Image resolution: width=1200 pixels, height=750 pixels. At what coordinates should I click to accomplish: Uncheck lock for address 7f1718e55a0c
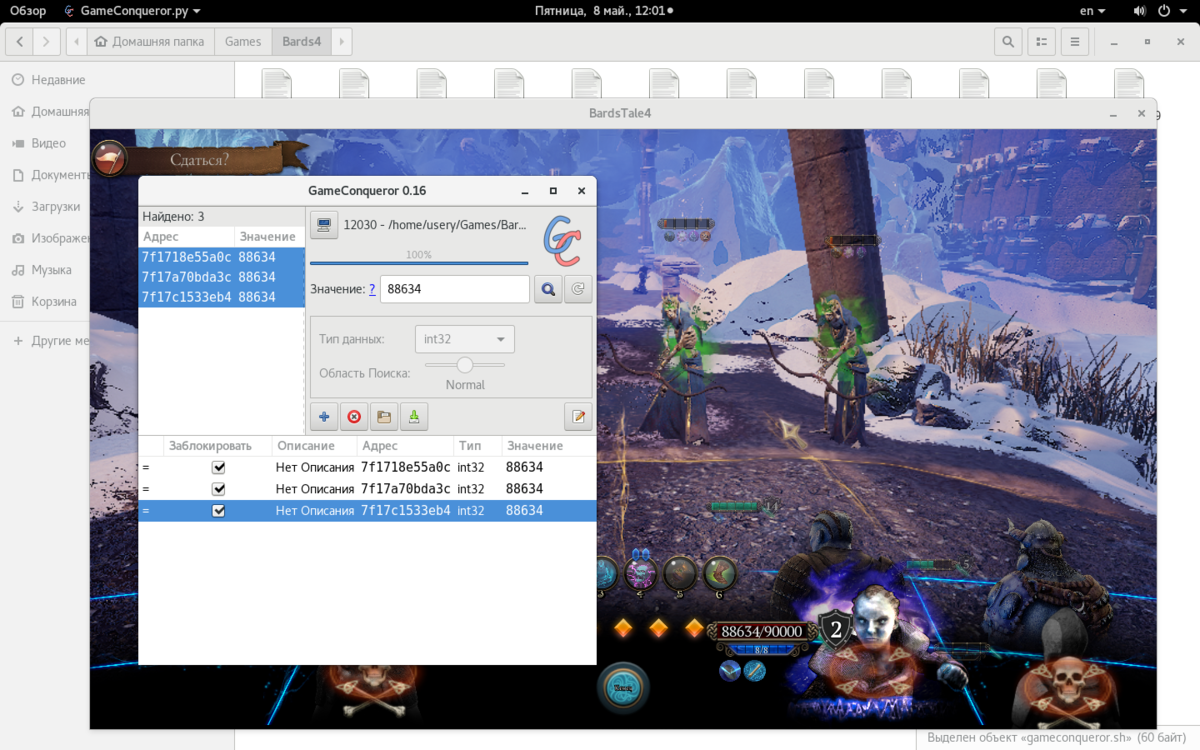(219, 467)
